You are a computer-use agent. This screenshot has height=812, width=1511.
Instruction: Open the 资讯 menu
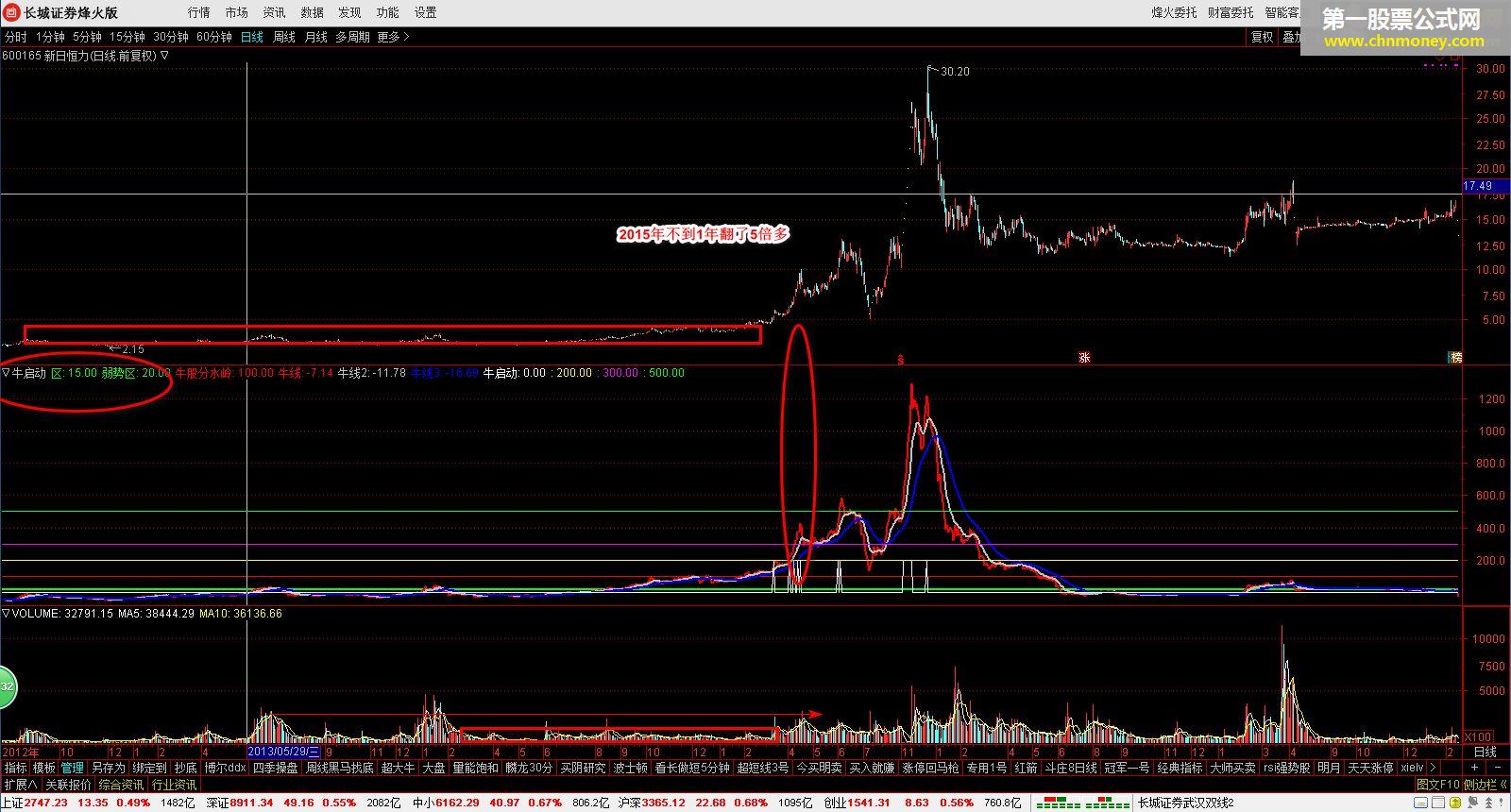coord(274,12)
